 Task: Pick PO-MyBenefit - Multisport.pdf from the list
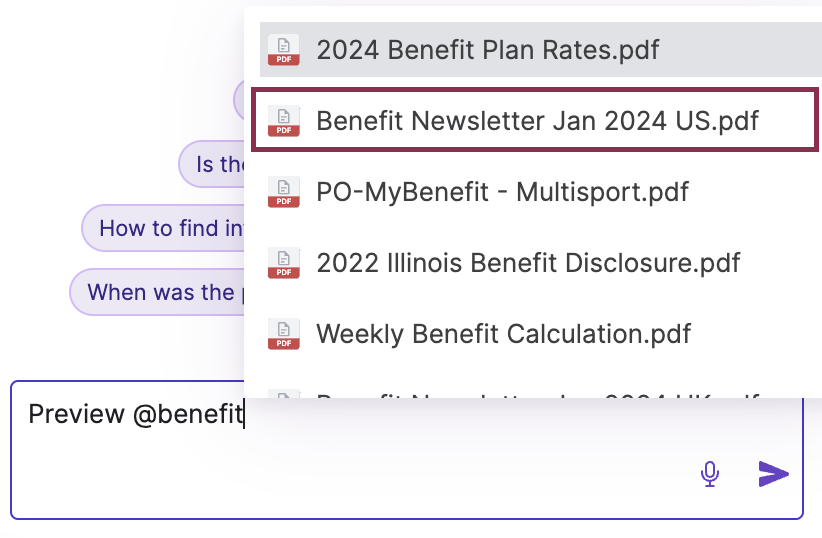(x=540, y=192)
